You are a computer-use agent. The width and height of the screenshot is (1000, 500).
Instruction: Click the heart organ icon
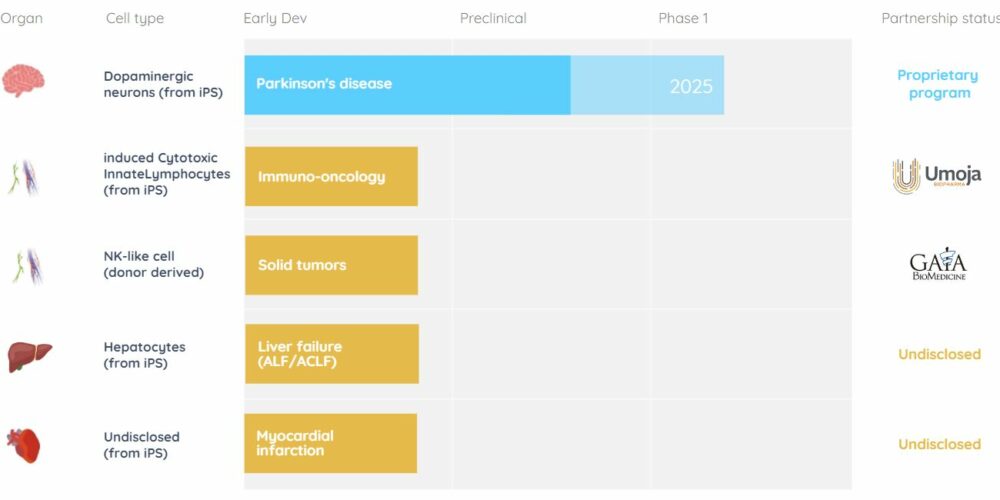pos(24,445)
